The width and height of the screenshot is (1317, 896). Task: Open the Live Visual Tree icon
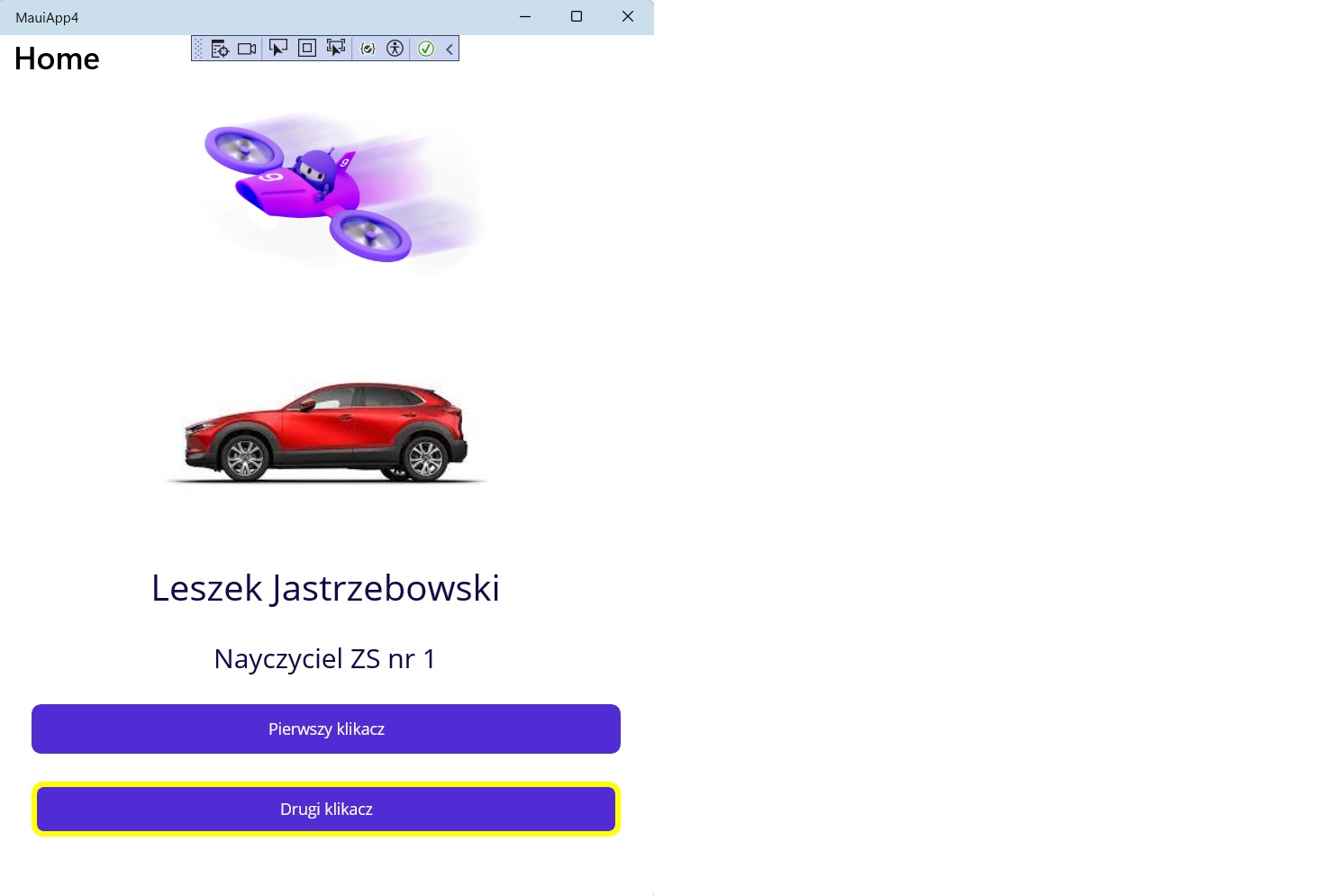220,49
